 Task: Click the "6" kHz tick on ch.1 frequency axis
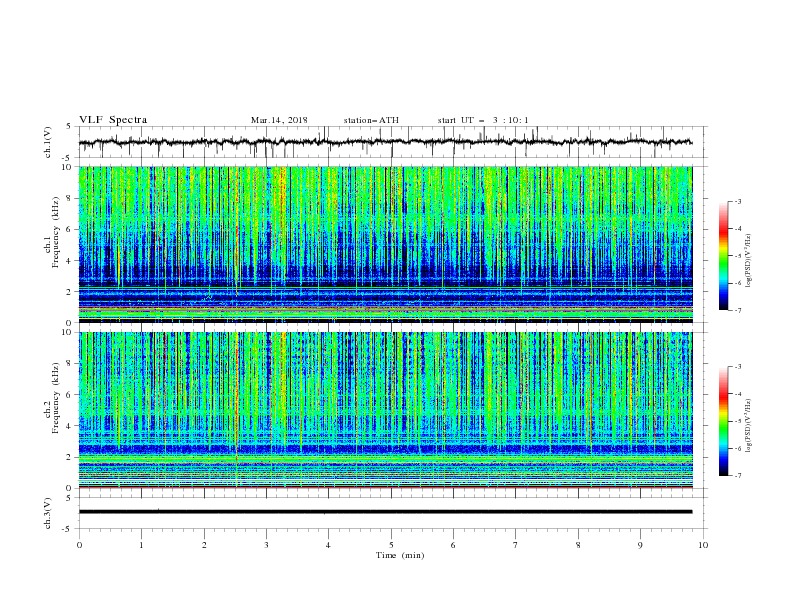point(70,229)
